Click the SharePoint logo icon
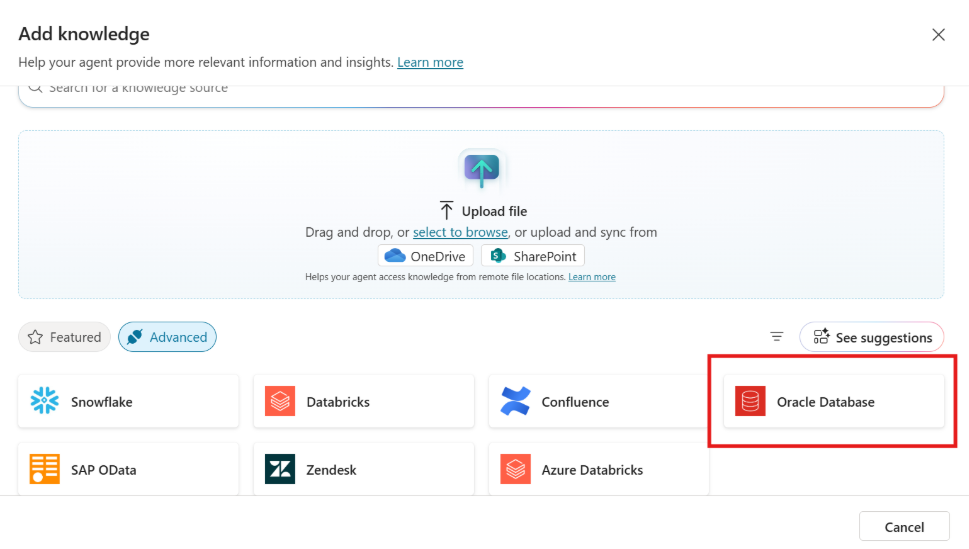The width and height of the screenshot is (969, 549). pyautogui.click(x=498, y=256)
